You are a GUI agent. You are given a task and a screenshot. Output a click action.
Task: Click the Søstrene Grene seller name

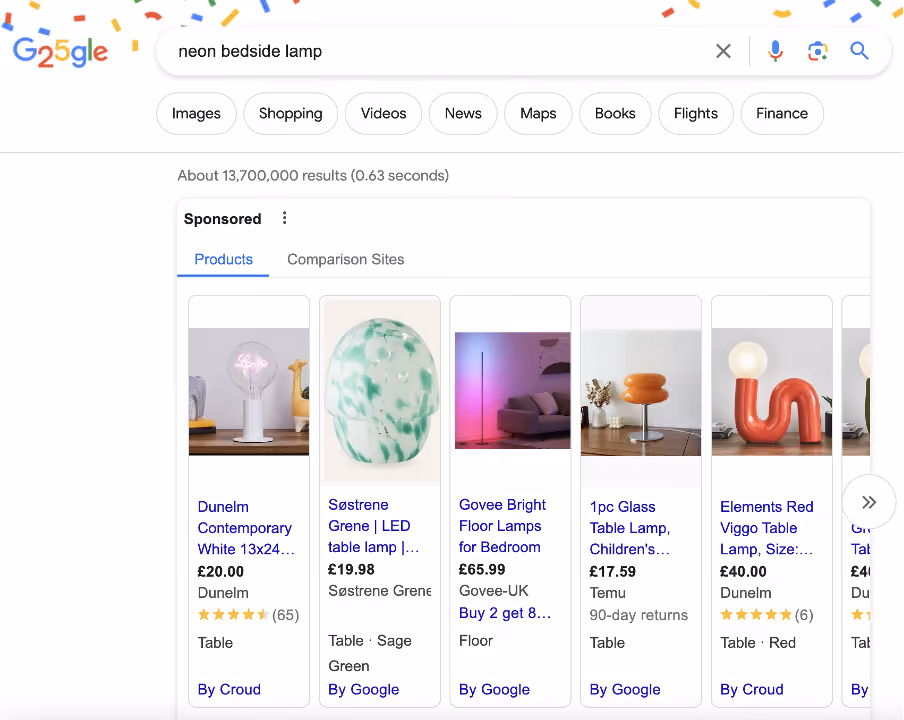tap(380, 591)
